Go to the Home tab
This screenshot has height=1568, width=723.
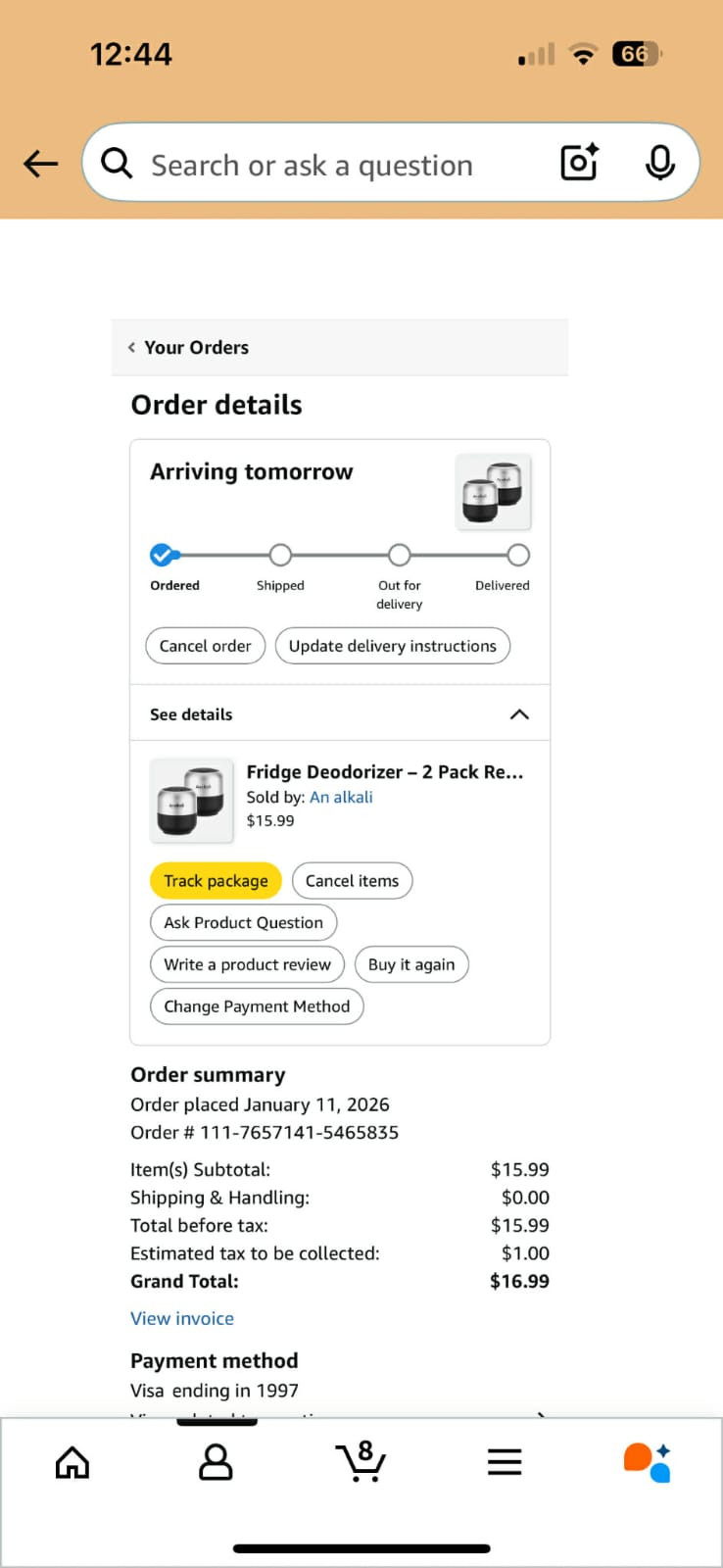coord(72,1462)
